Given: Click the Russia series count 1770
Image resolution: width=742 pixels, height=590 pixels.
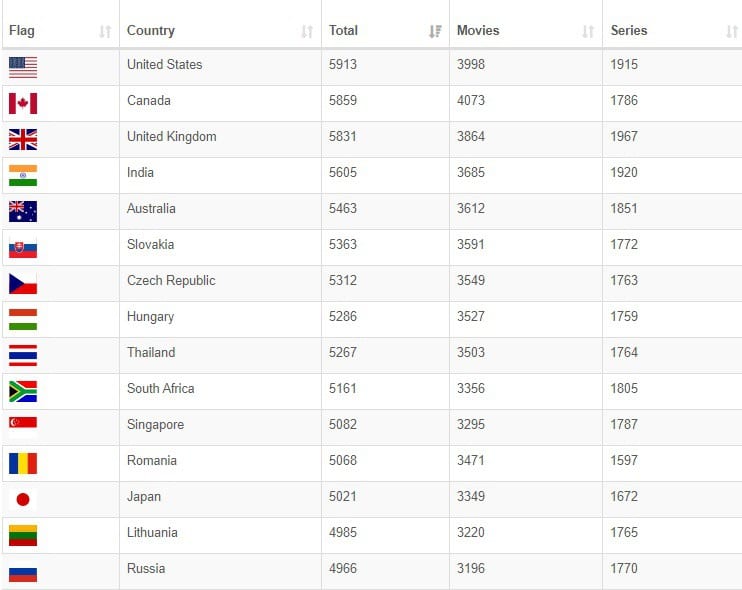Looking at the screenshot, I should click(624, 569).
